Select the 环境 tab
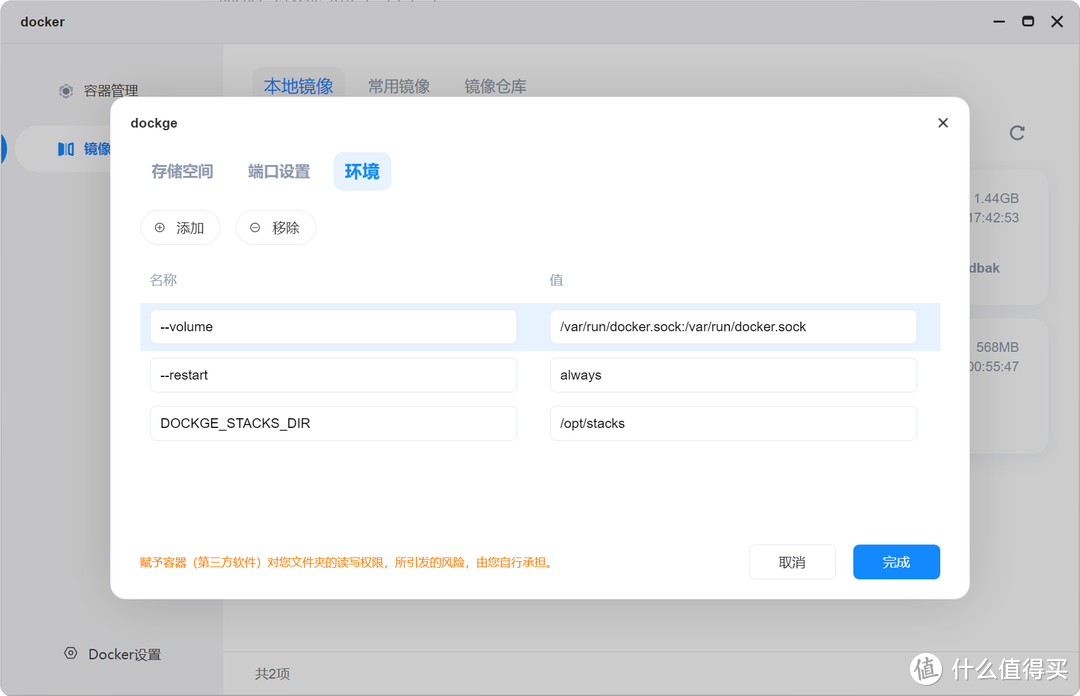Image resolution: width=1080 pixels, height=696 pixels. pos(362,171)
